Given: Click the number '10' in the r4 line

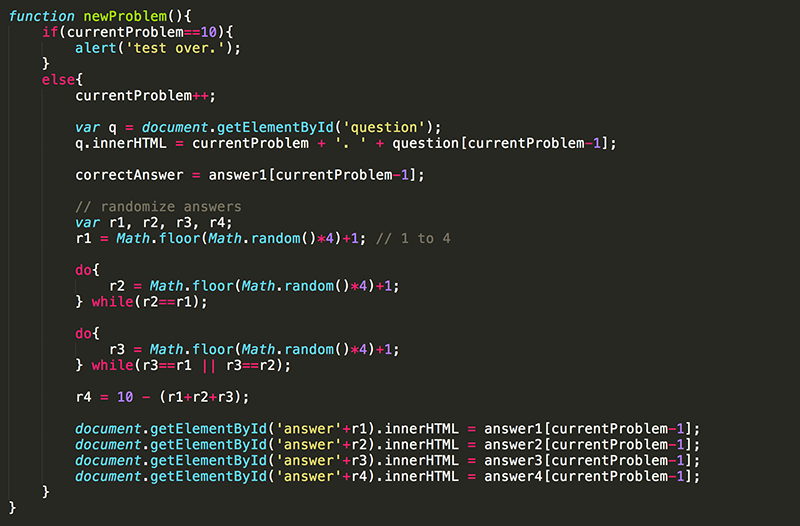Looking at the screenshot, I should click(125, 396).
